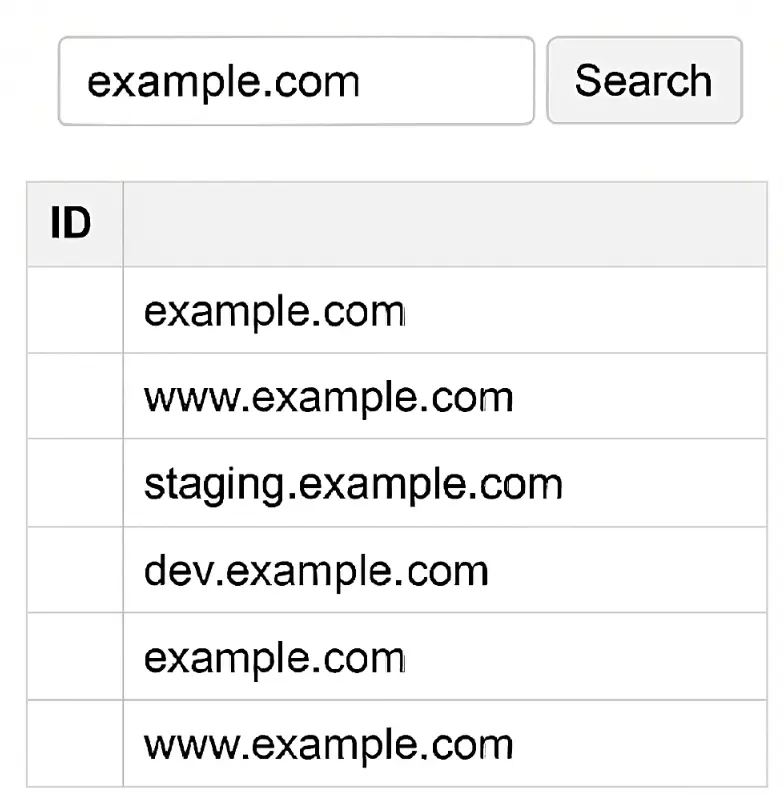Image resolution: width=783 pixels, height=804 pixels.
Task: Click the staging.example.com domain text
Action: [353, 484]
